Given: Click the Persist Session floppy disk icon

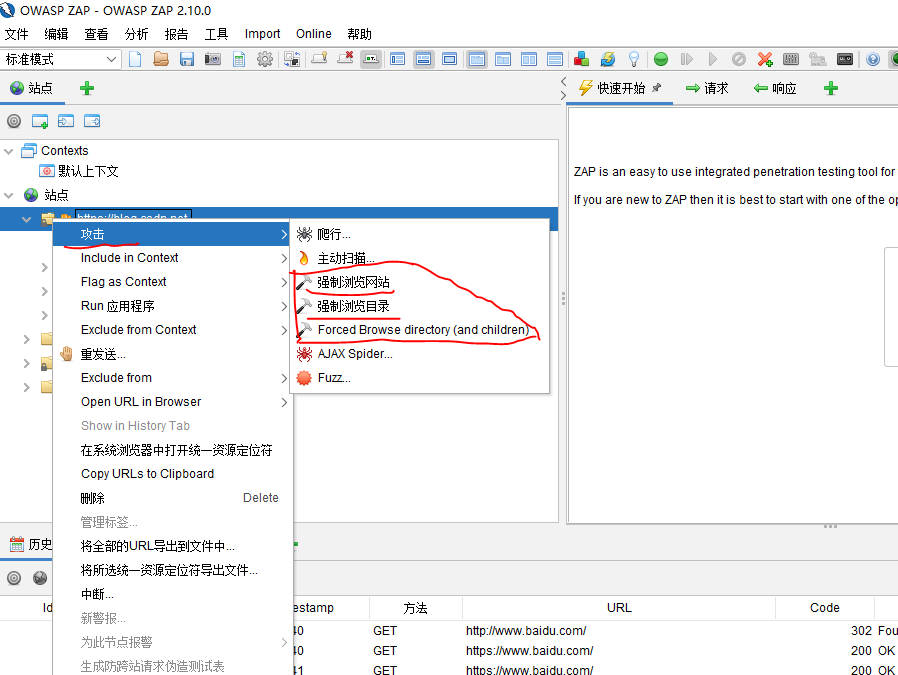Looking at the screenshot, I should coord(187,59).
